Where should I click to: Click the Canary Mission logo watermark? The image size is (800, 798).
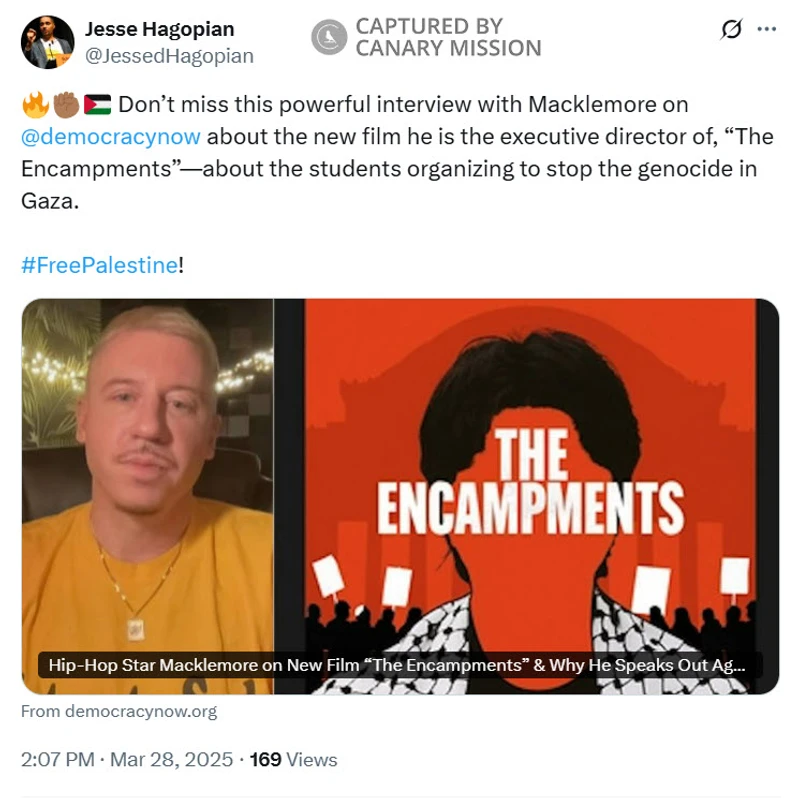329,37
